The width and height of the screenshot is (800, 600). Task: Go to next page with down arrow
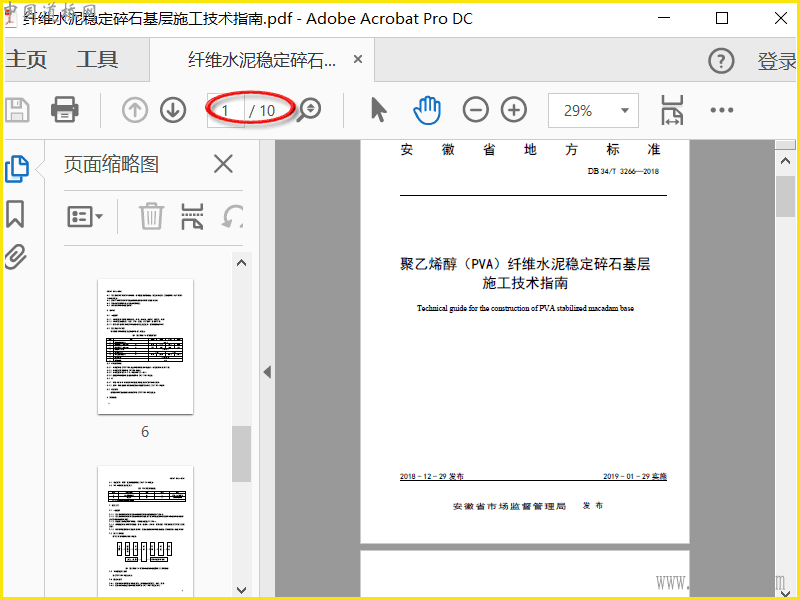coord(173,110)
